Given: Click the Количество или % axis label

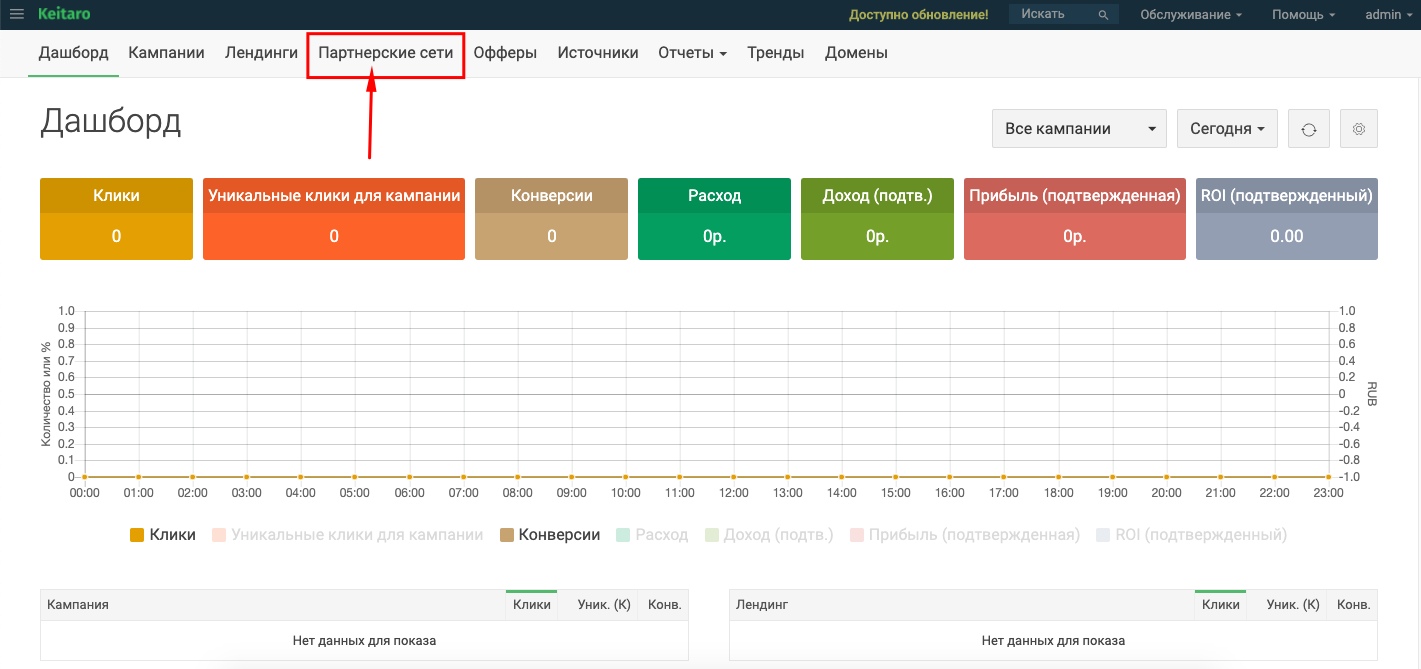Looking at the screenshot, I should 46,393.
